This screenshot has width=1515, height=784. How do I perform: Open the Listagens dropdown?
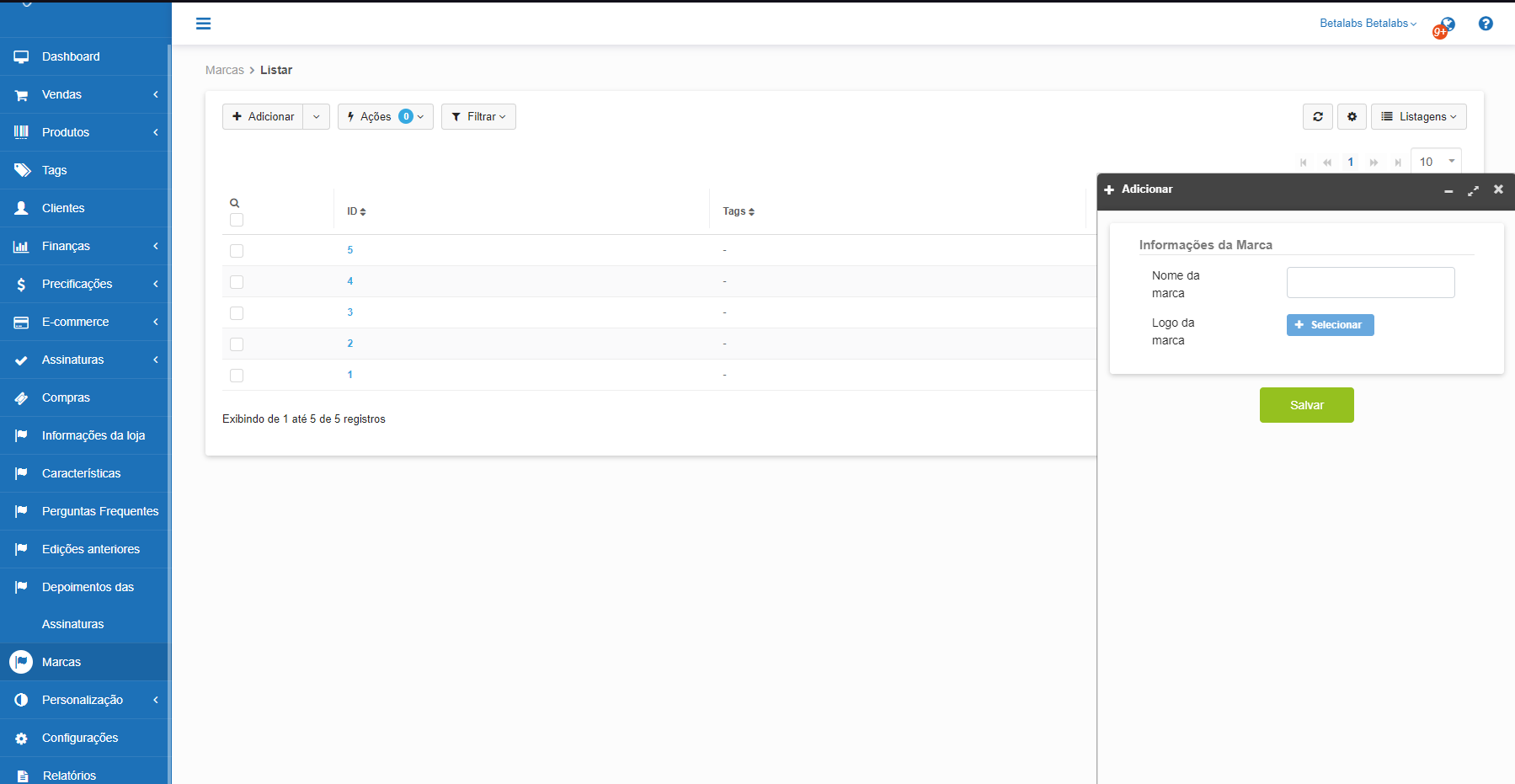click(x=1418, y=117)
